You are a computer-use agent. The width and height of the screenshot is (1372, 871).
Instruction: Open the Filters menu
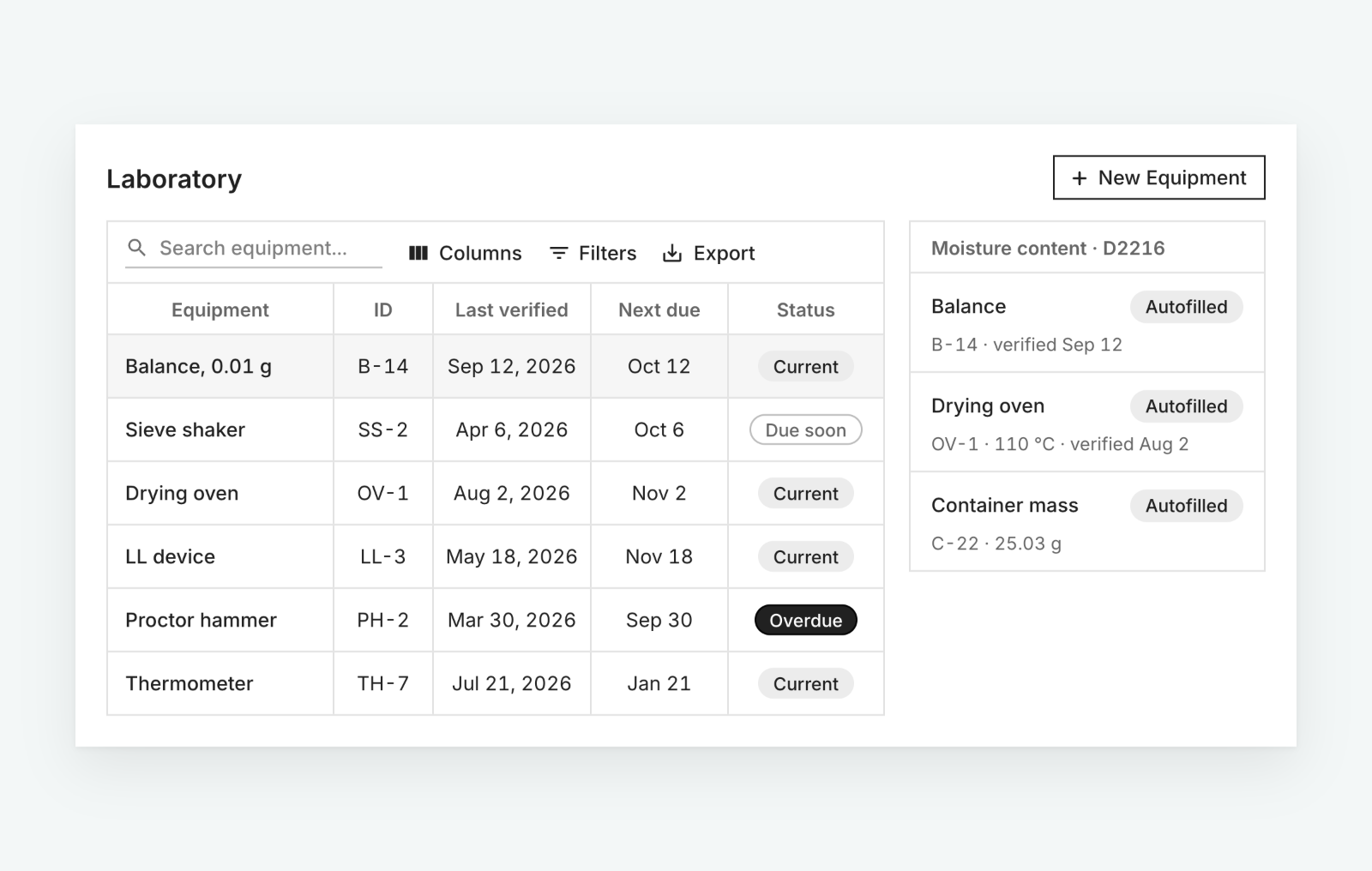point(593,253)
